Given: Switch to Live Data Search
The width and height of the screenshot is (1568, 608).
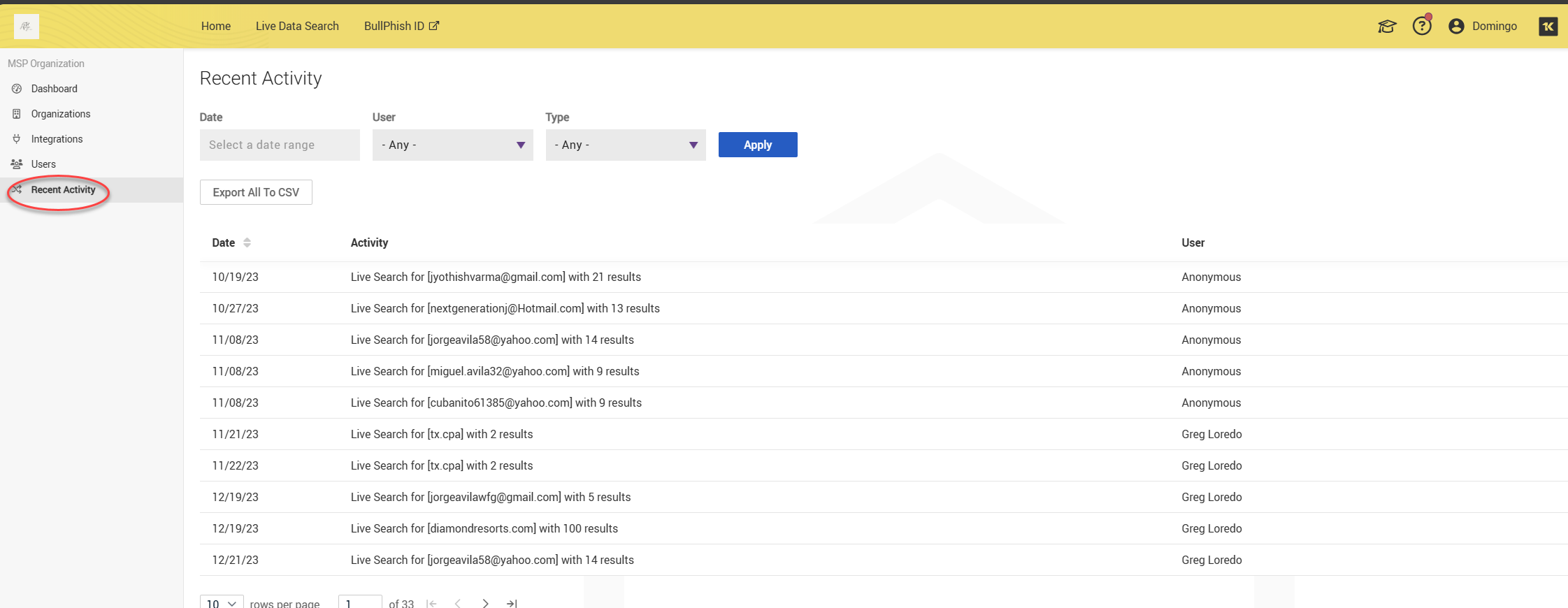Looking at the screenshot, I should coord(297,26).
